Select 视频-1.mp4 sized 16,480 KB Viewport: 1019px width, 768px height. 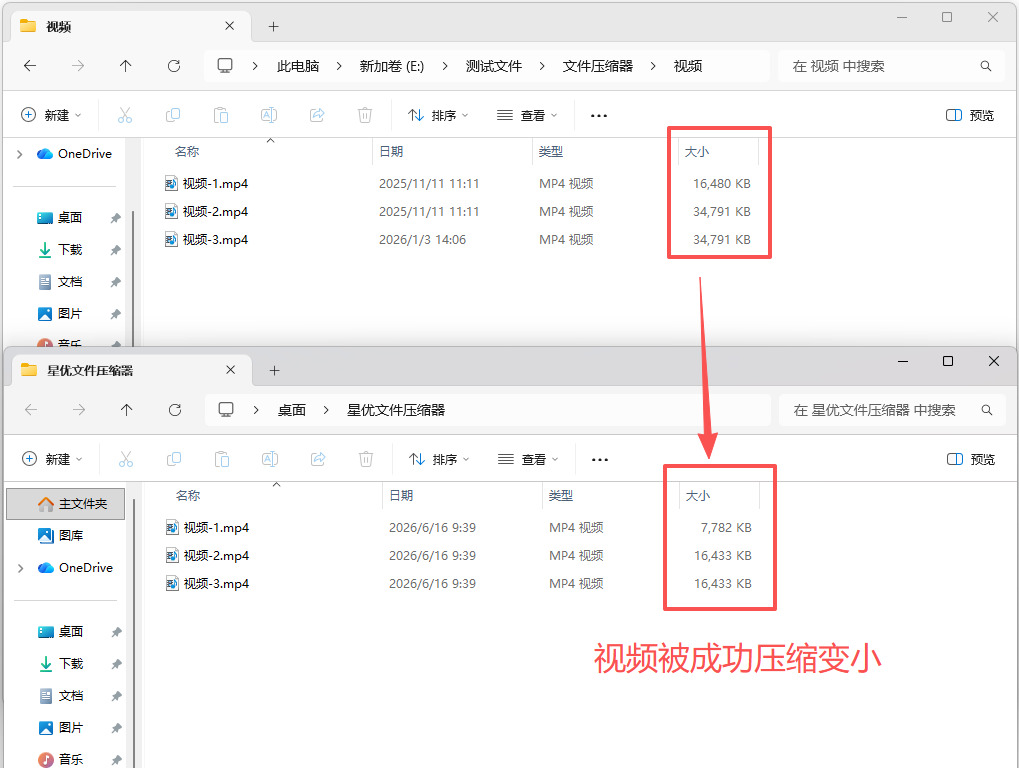pos(459,184)
